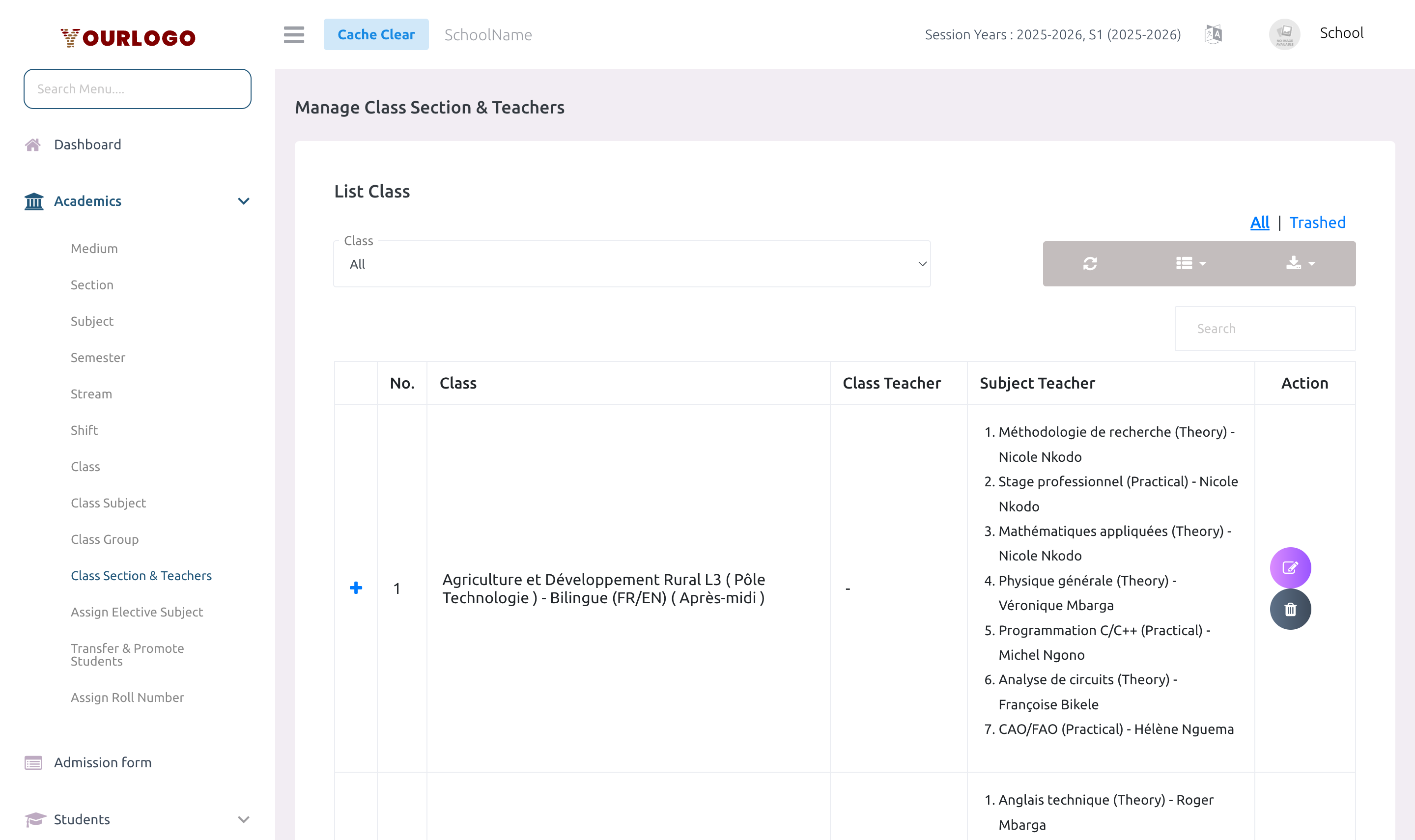Click inside the Search field above the table
This screenshot has height=840, width=1415.
click(1266, 328)
